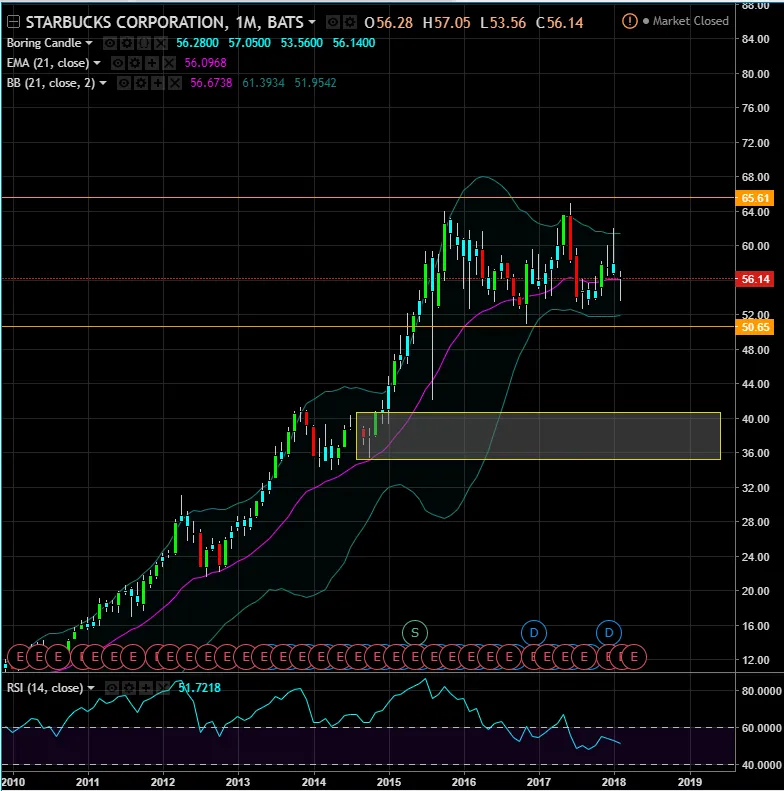Click the blue D dividend marker near 2018
The height and width of the screenshot is (791, 784).
tap(609, 633)
